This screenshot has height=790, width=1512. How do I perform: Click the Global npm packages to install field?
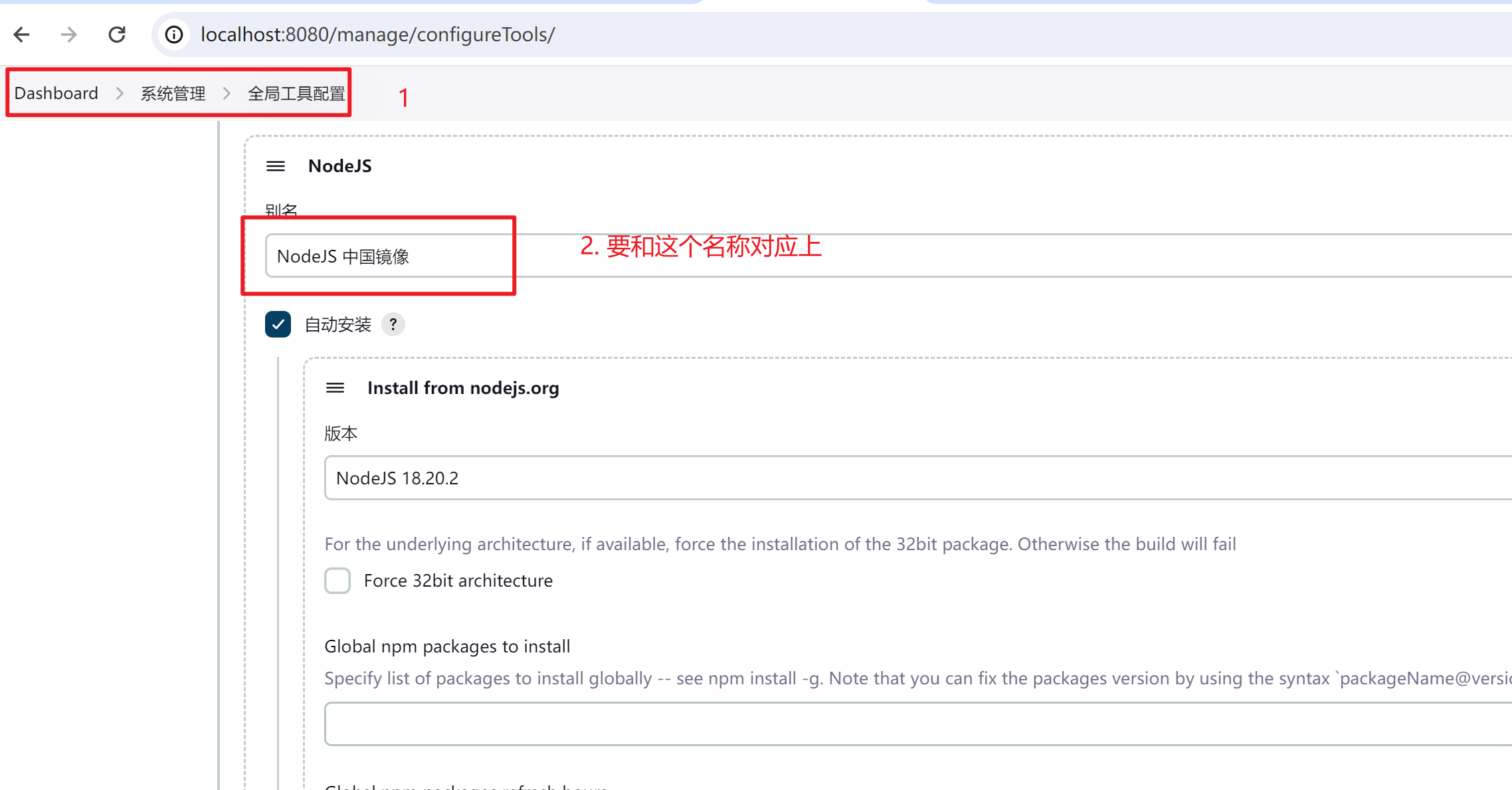coord(918,724)
